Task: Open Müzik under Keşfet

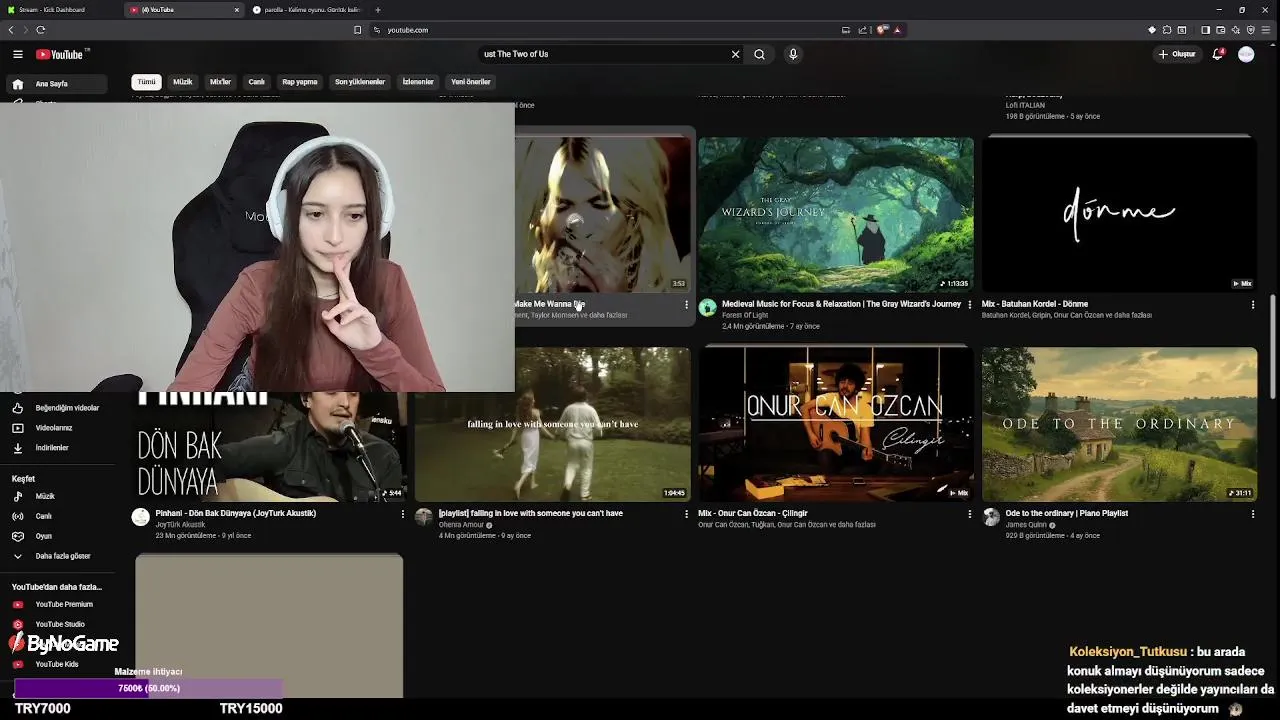Action: [55, 496]
